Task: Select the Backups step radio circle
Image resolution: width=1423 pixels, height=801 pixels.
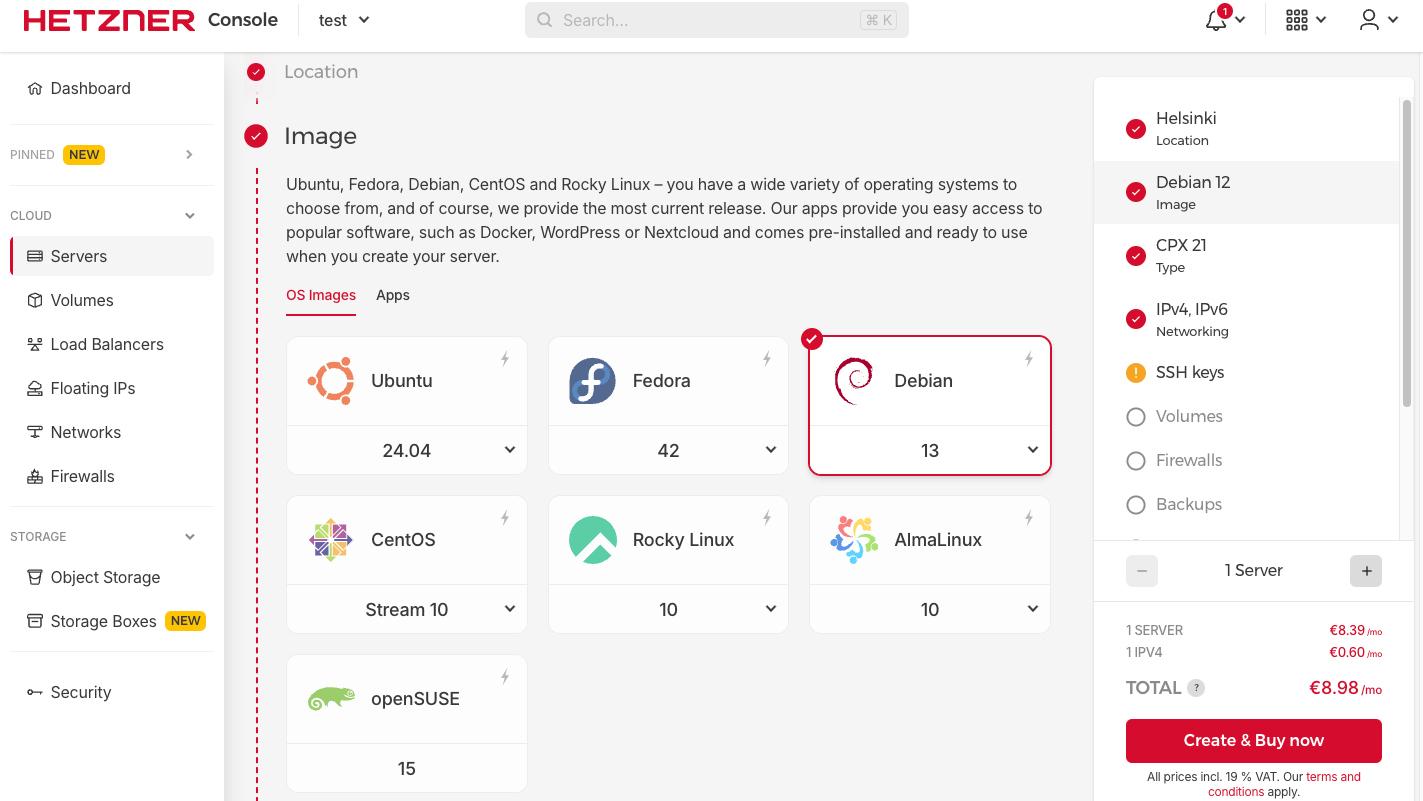Action: click(1136, 505)
